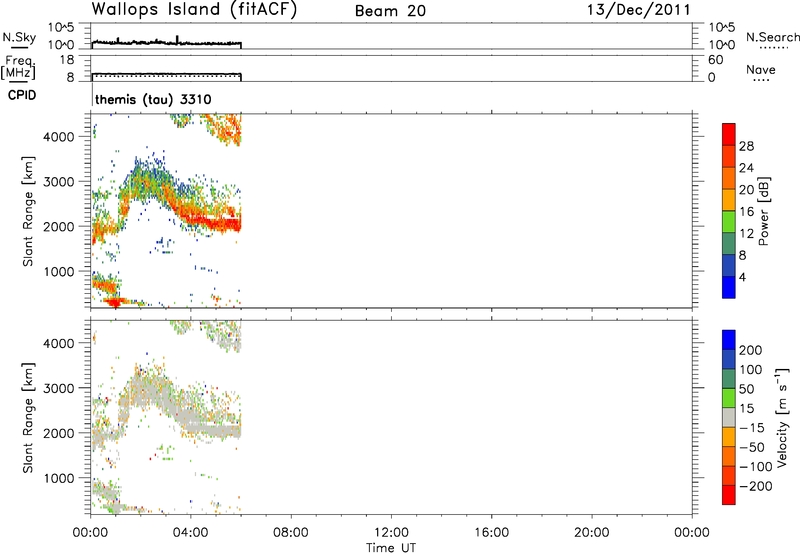Click the gray band of velocity color bar
This screenshot has height=554, width=800.
pos(729,417)
